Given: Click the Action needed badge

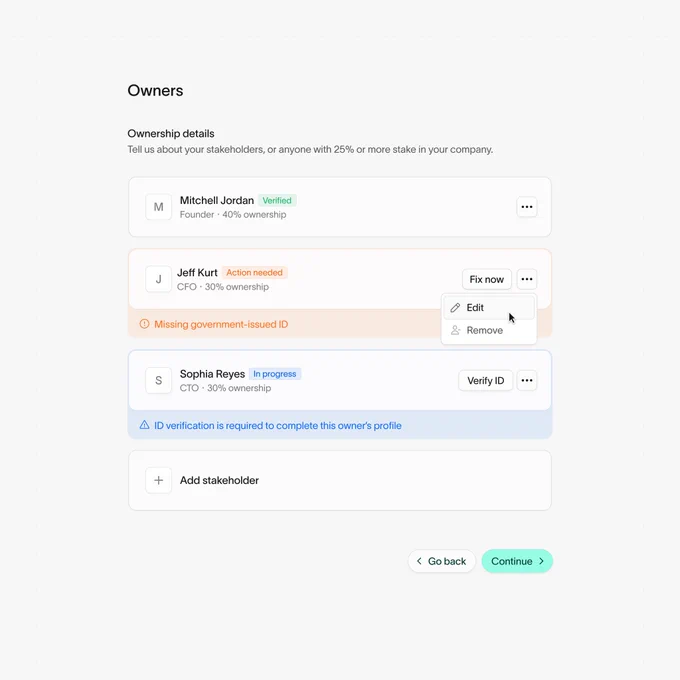Looking at the screenshot, I should click(255, 272).
